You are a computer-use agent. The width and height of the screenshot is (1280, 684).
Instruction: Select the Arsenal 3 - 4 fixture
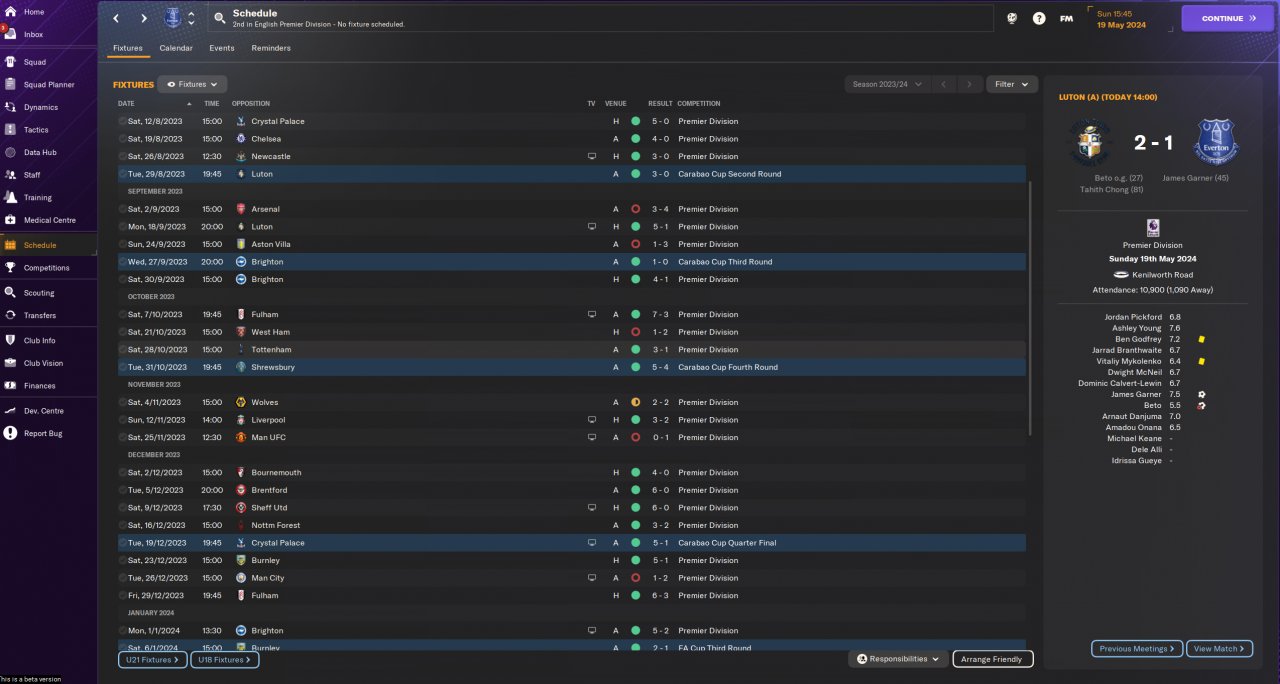click(x=570, y=209)
